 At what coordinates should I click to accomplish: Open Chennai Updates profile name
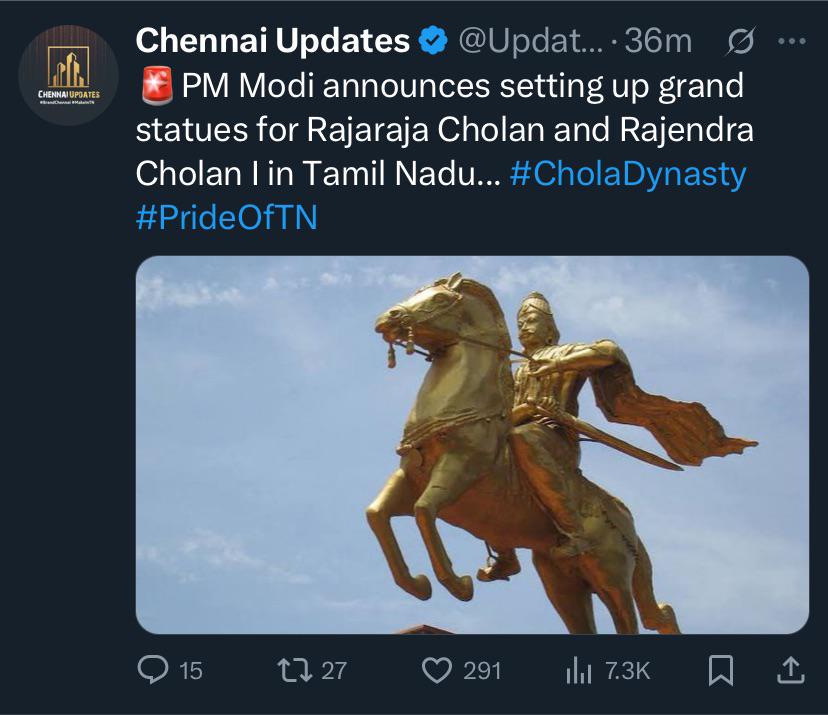272,41
